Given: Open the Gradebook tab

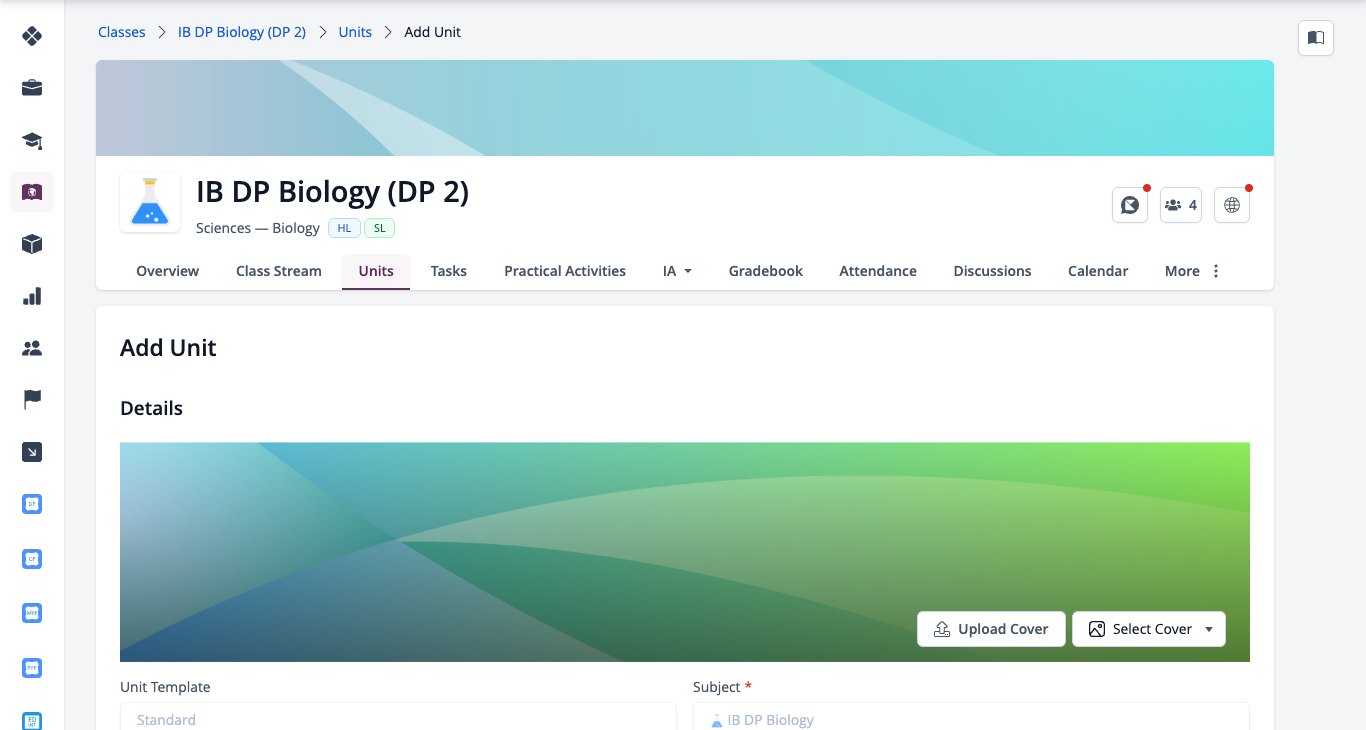Looking at the screenshot, I should [x=766, y=271].
